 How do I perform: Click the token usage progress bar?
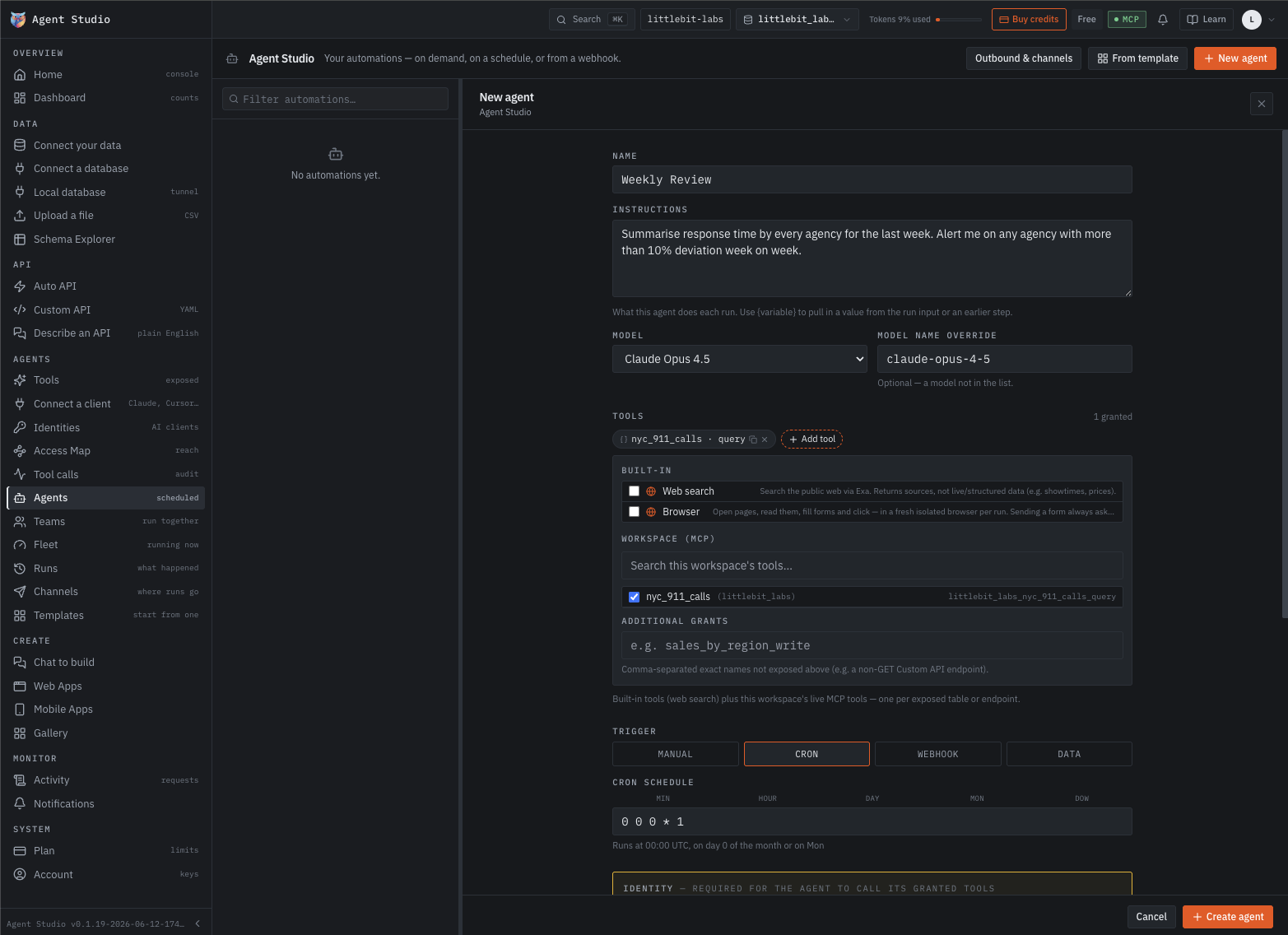pyautogui.click(x=959, y=20)
